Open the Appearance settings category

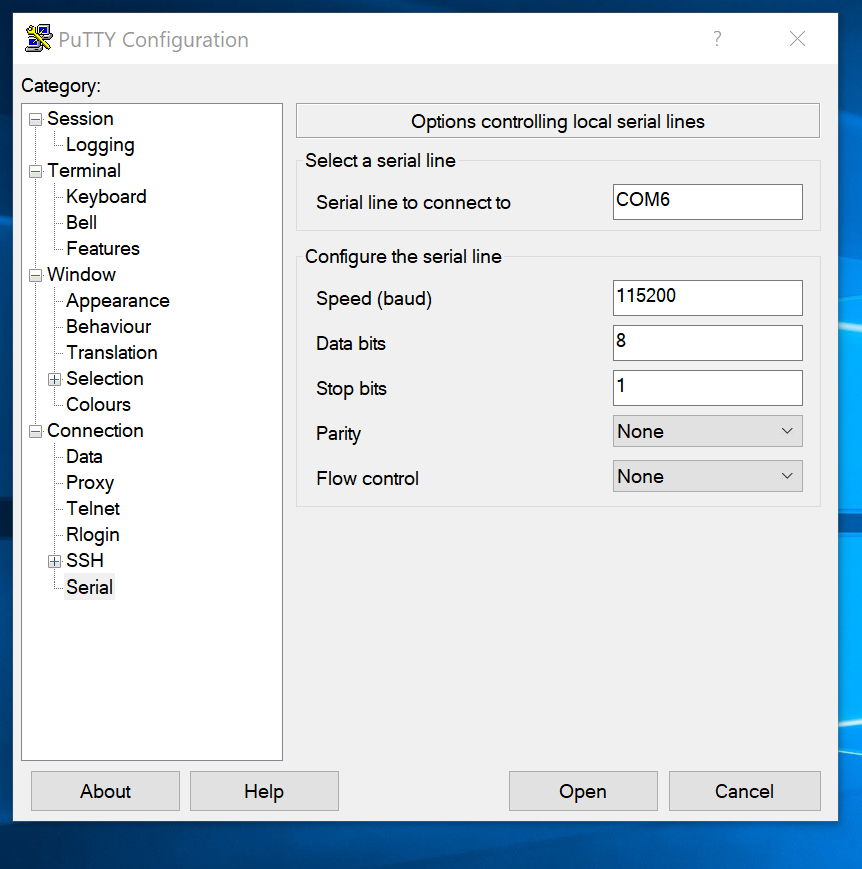[x=118, y=301]
